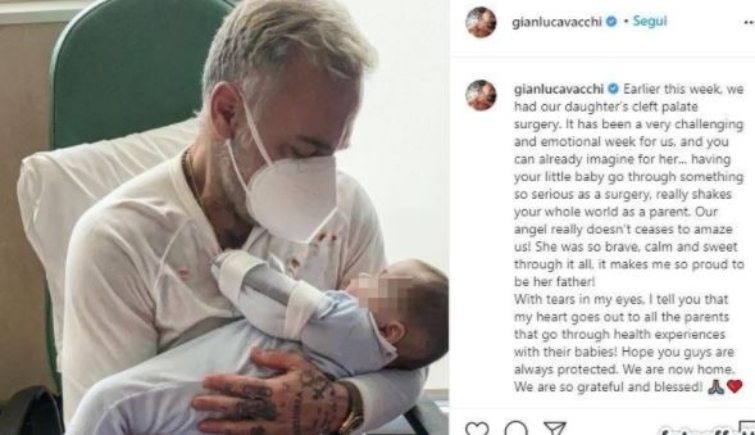Image resolution: width=755 pixels, height=435 pixels.
Task: Follow account via Segui link
Action: 650,21
